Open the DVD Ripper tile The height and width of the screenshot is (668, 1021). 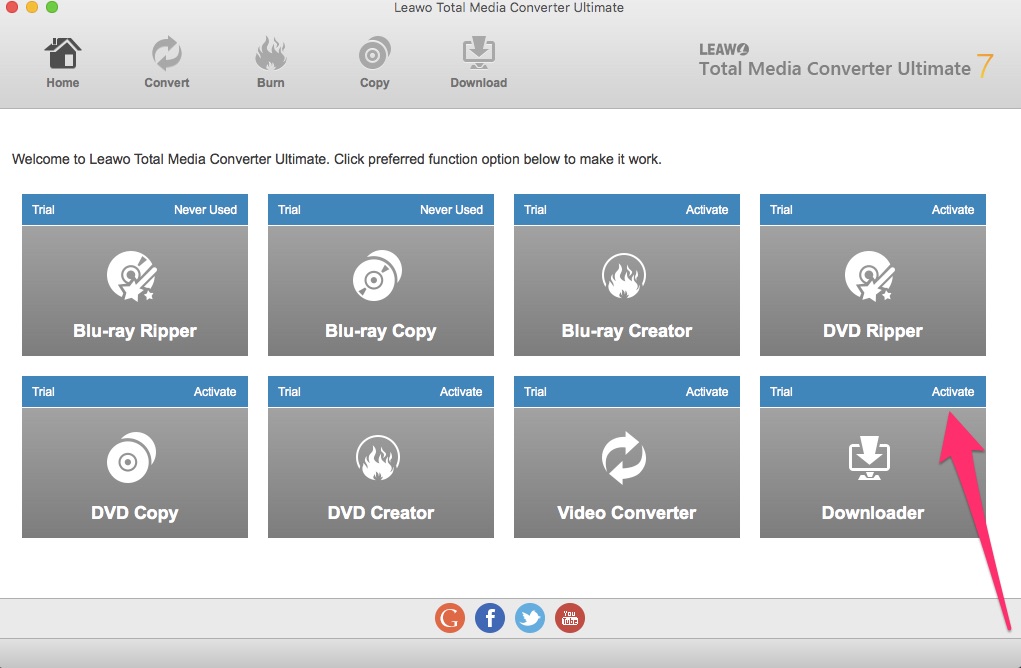coord(873,290)
